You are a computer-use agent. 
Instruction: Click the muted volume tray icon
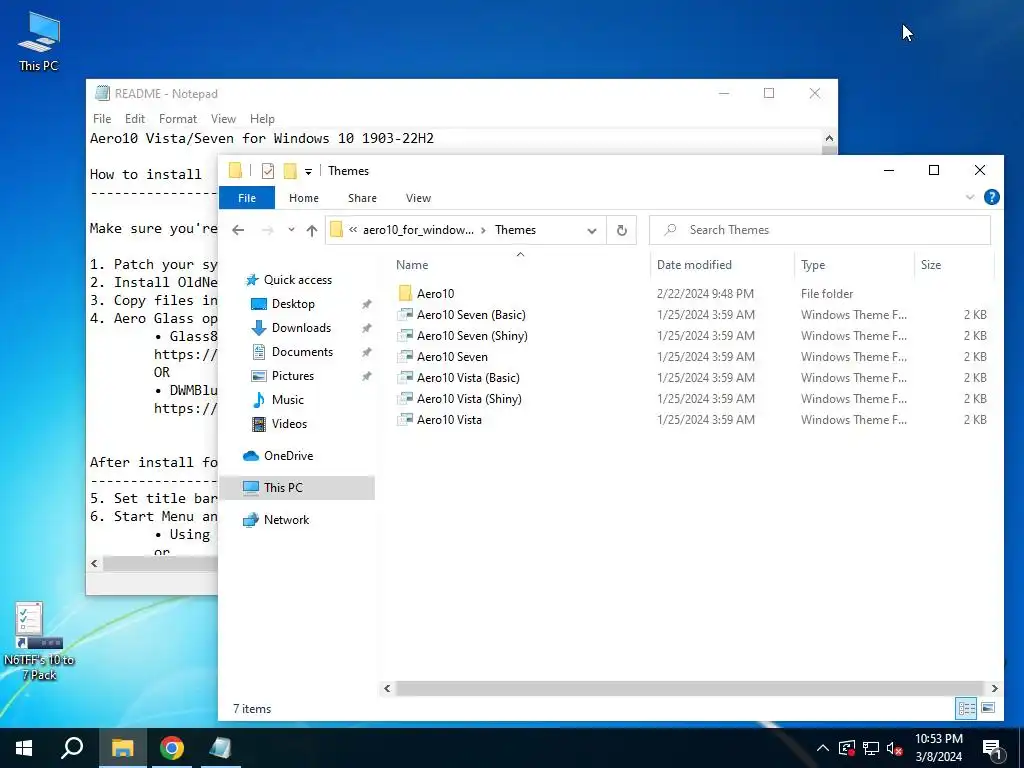[x=894, y=748]
